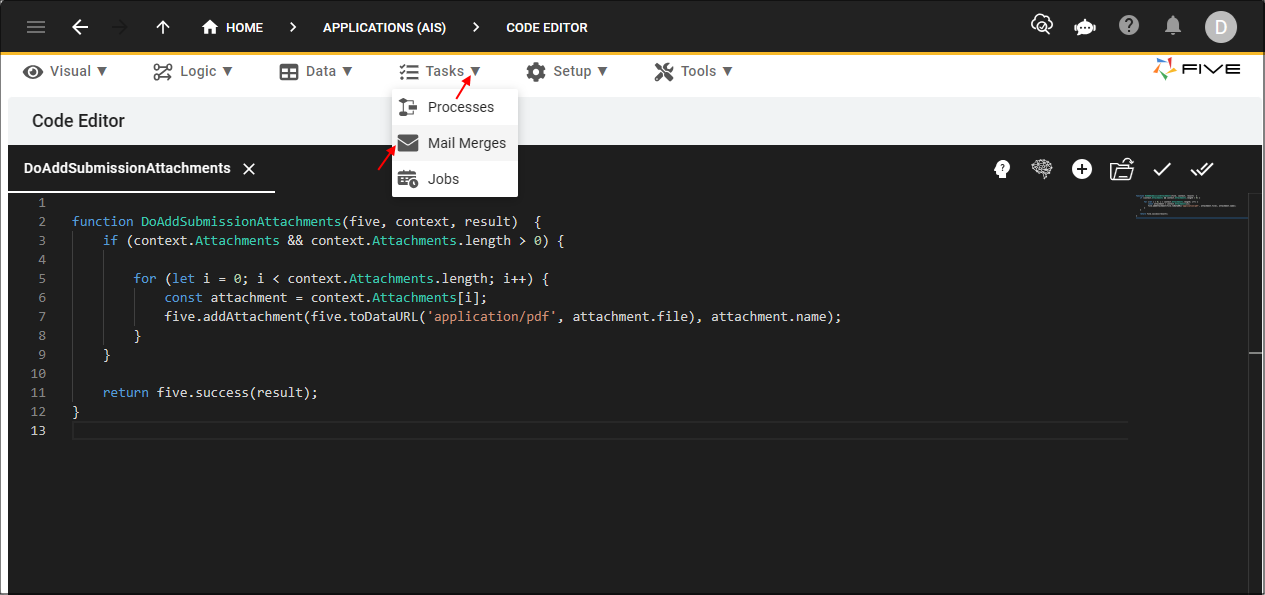Click the up arrow navigation icon
Viewport: 1265px width, 595px height.
pos(163,27)
